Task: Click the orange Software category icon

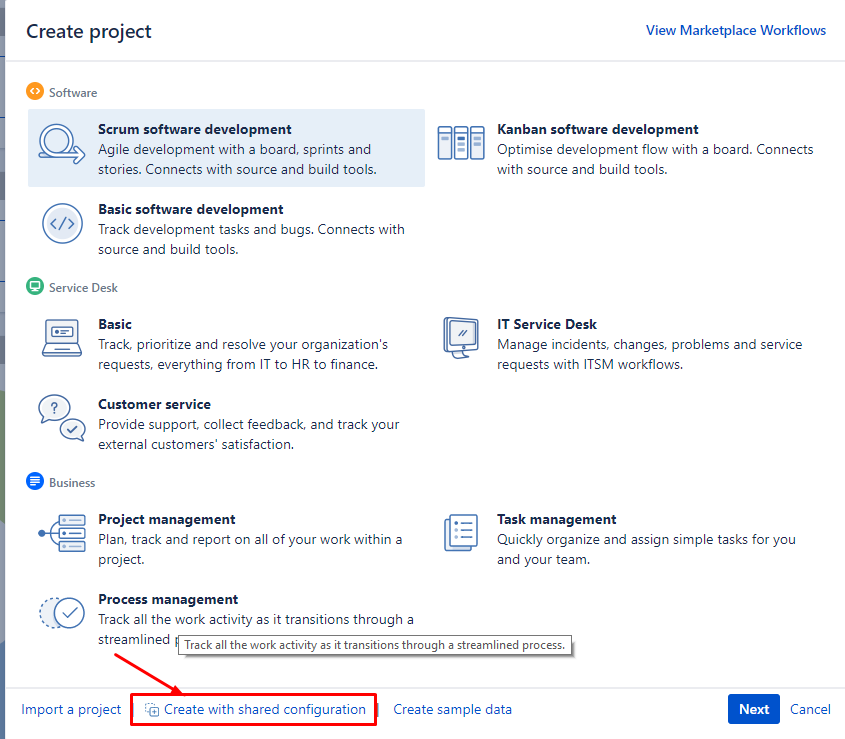Action: click(33, 92)
